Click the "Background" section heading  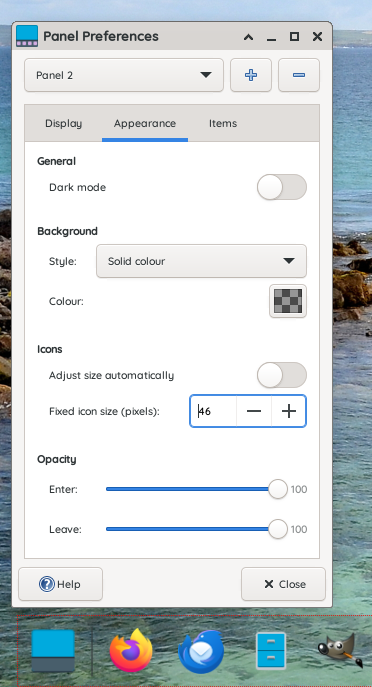67,231
